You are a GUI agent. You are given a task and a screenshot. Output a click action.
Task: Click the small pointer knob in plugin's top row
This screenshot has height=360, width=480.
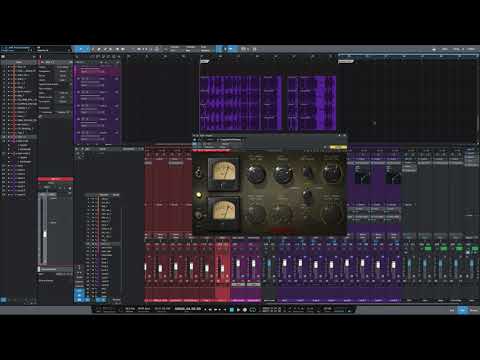click(x=307, y=173)
